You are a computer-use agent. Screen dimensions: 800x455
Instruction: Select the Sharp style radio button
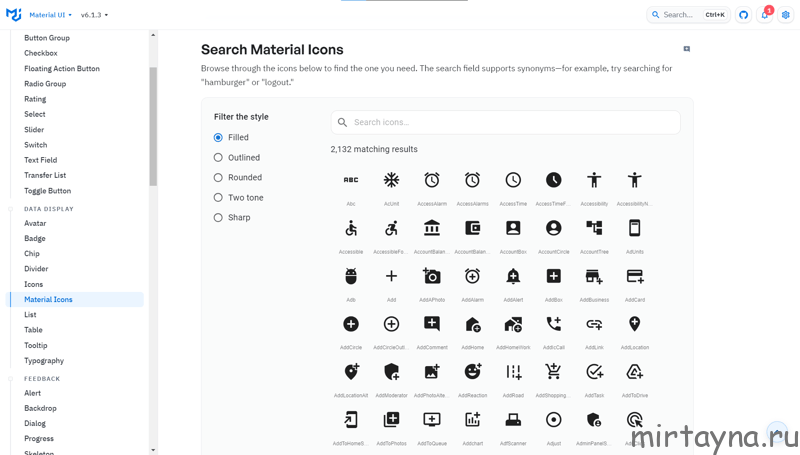[x=218, y=217]
